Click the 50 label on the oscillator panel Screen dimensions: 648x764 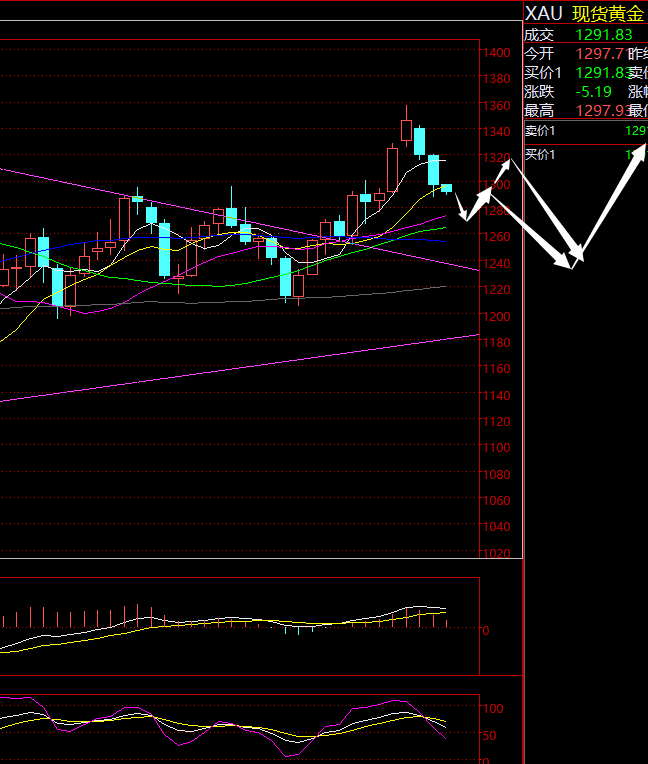[489, 736]
